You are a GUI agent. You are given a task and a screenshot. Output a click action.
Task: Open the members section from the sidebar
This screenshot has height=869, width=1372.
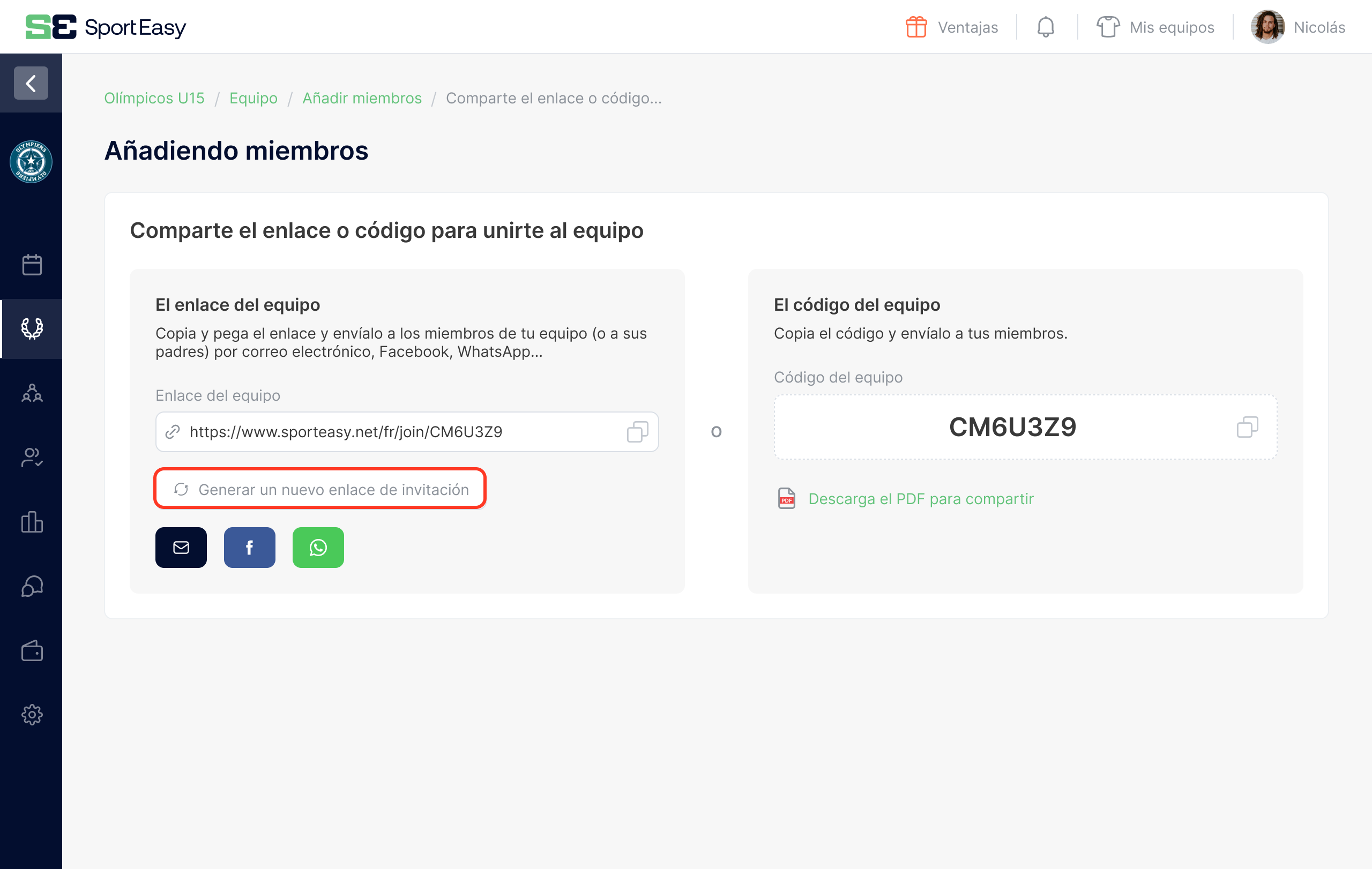[31, 393]
